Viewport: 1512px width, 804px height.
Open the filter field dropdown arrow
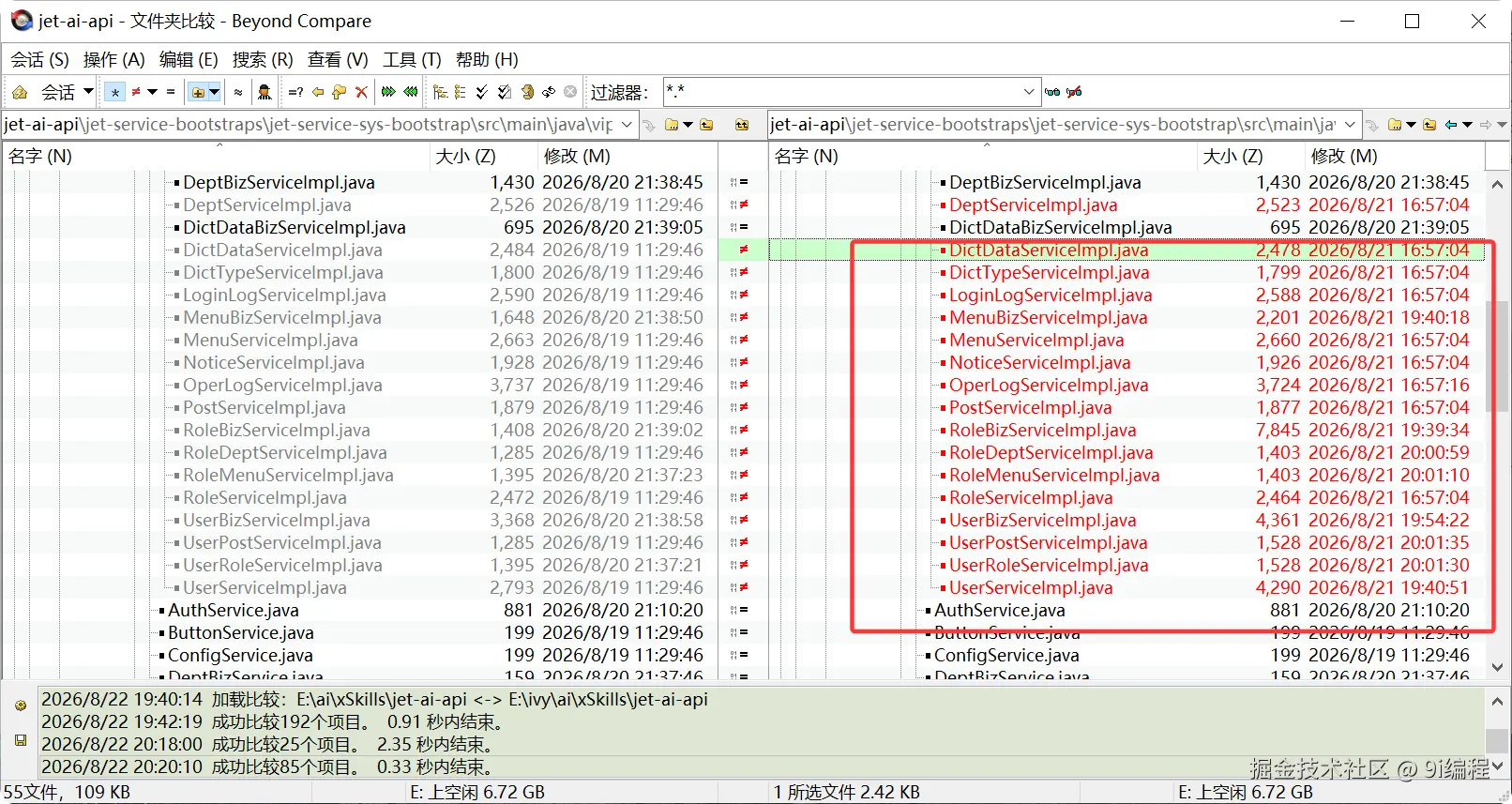coord(1029,92)
